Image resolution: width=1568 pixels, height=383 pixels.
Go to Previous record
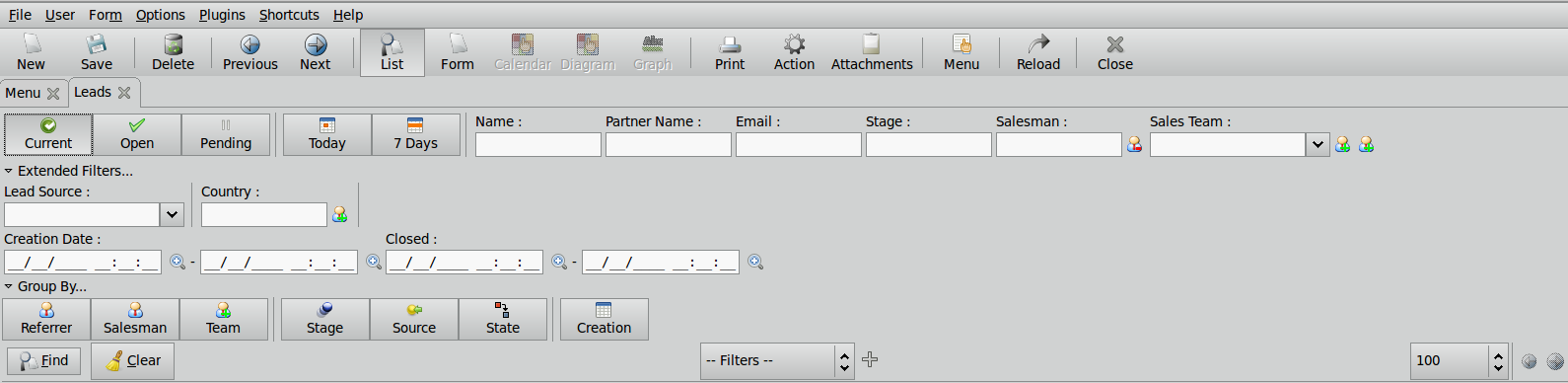[x=250, y=52]
